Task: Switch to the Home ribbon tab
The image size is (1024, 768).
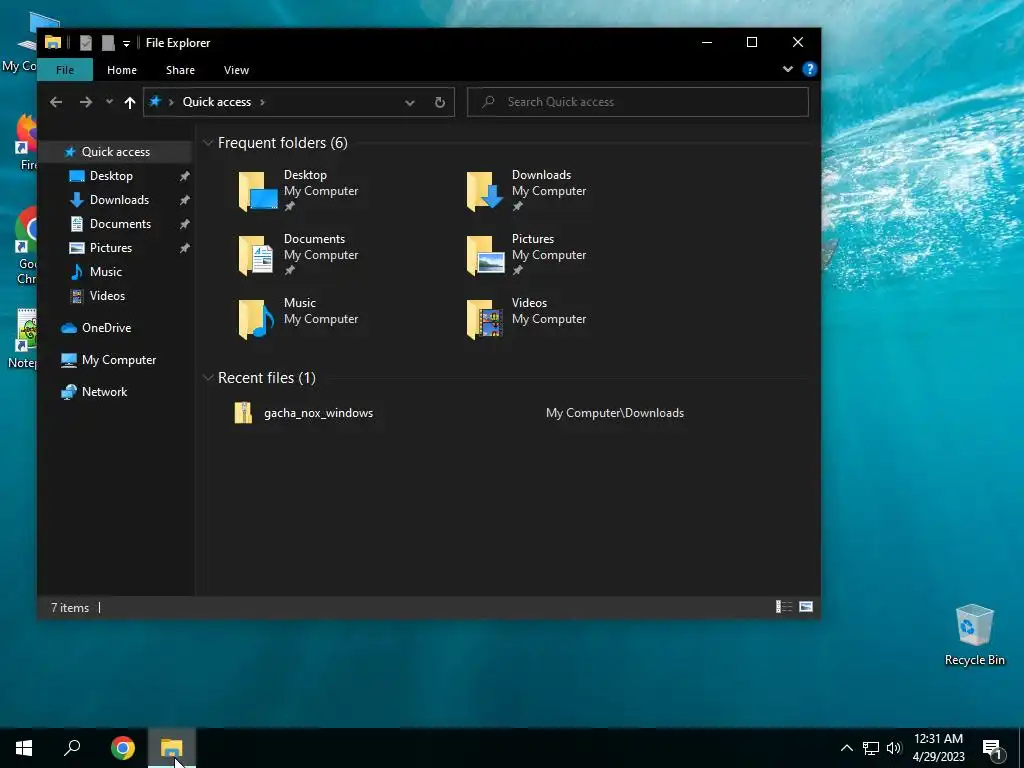Action: [122, 70]
